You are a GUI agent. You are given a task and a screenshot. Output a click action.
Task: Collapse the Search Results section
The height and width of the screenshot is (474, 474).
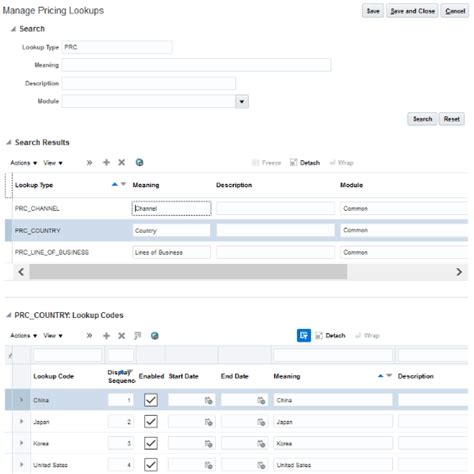9,143
